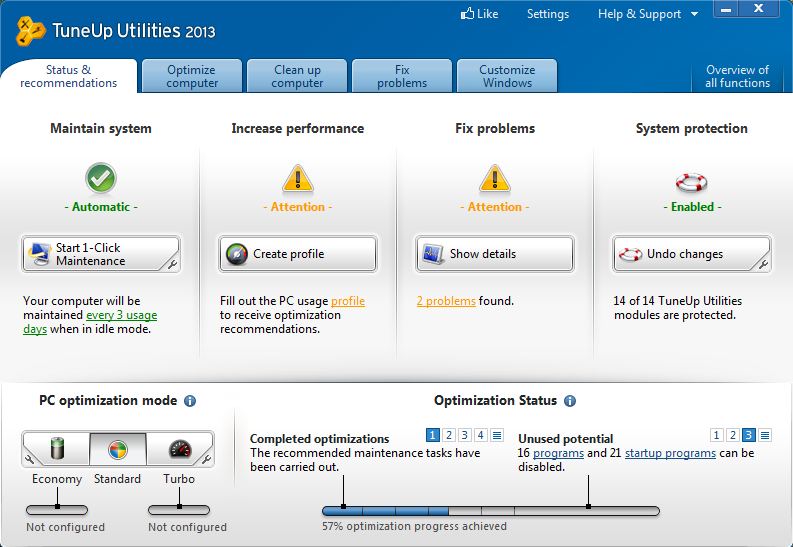Open the 'every 3 usage days' link
This screenshot has width=793, height=547.
pyautogui.click(x=121, y=315)
